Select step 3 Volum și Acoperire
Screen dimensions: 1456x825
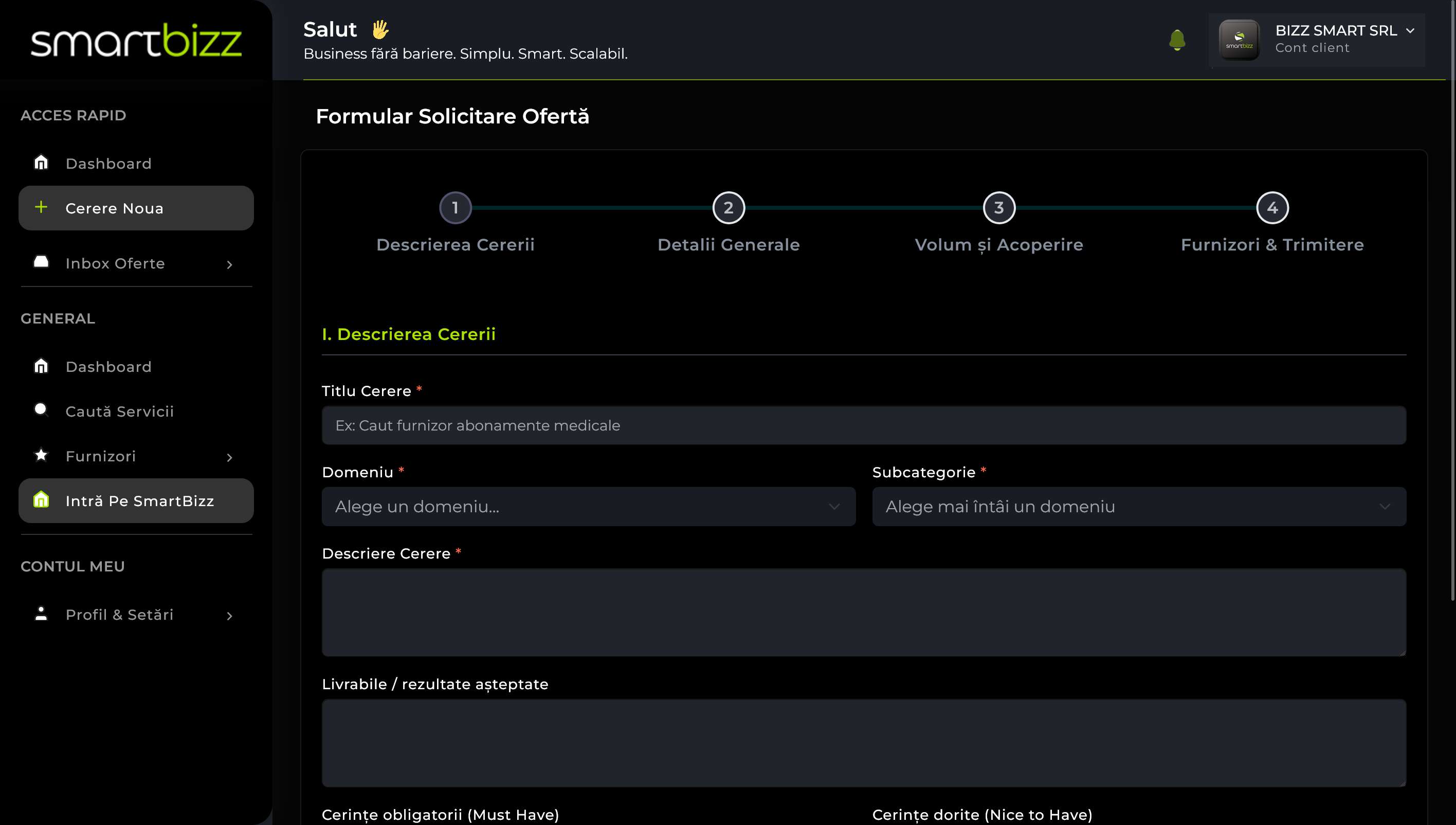click(999, 208)
